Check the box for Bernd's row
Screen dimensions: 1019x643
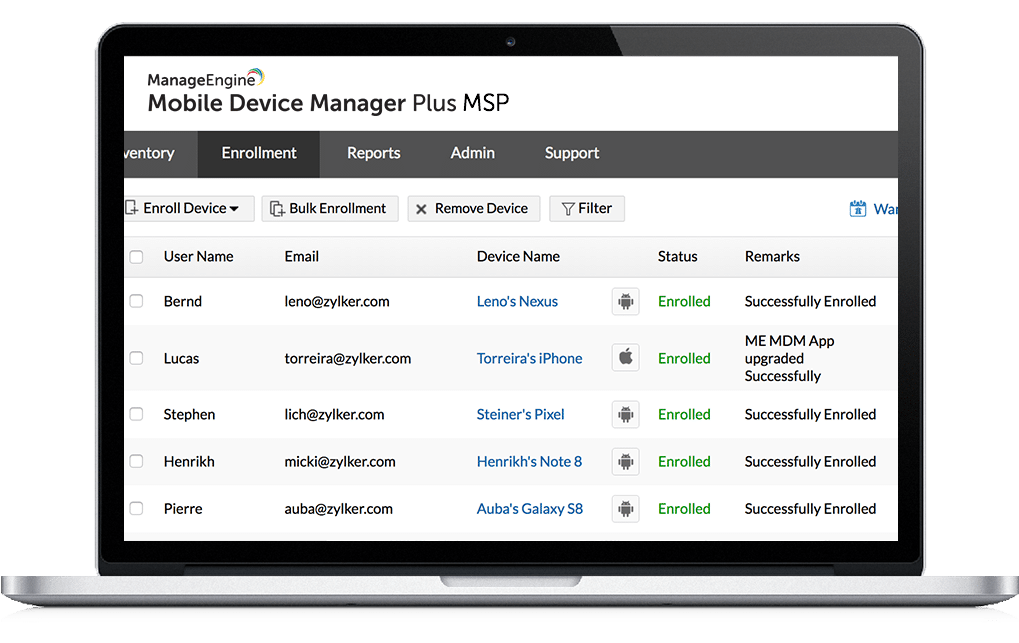point(136,301)
